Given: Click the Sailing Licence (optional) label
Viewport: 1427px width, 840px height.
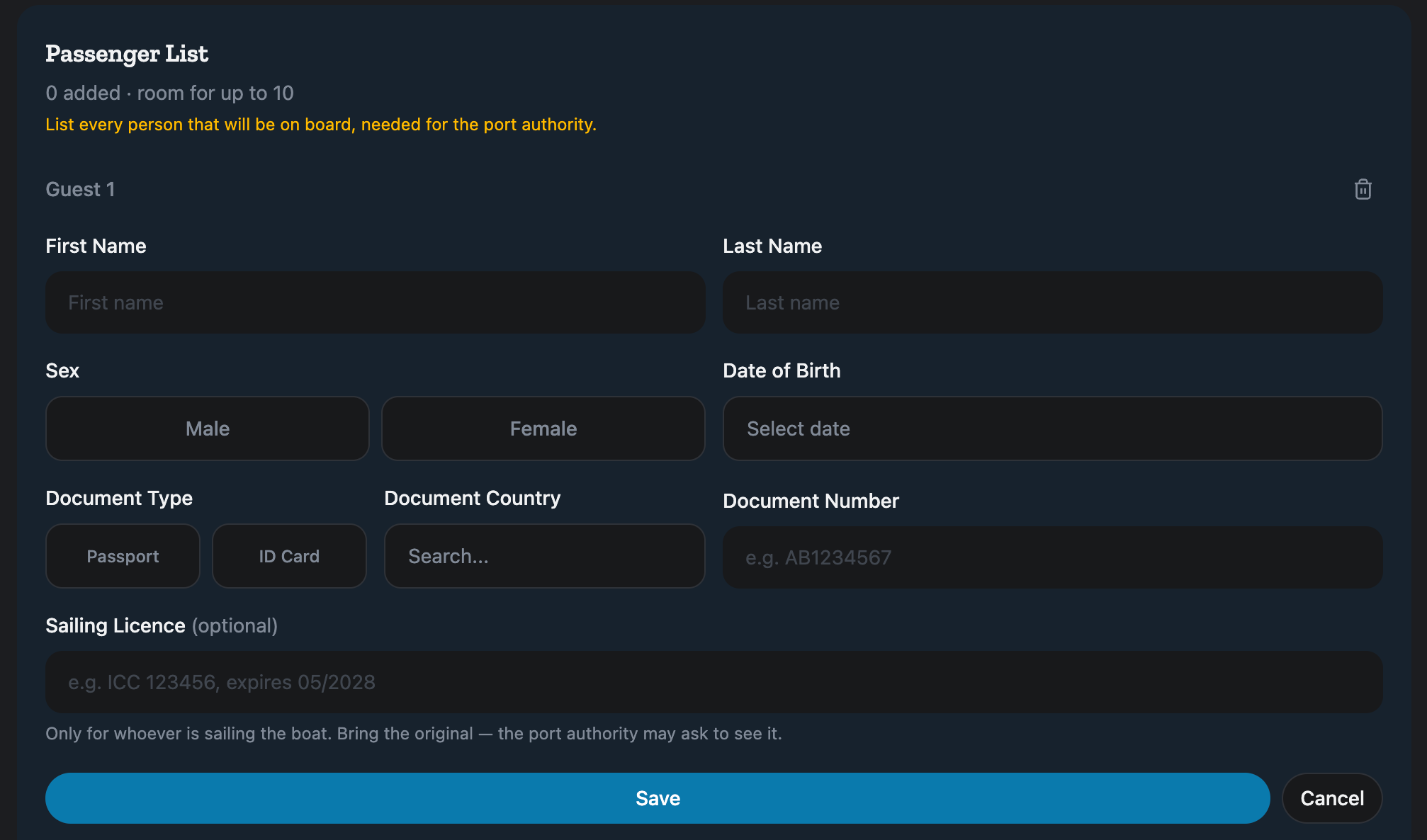Looking at the screenshot, I should [162, 626].
